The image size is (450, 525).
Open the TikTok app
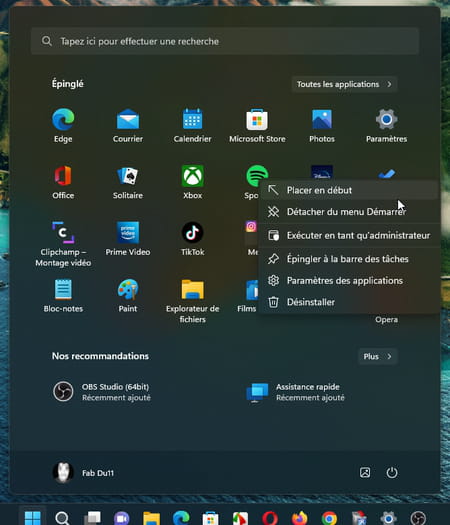[x=193, y=238]
